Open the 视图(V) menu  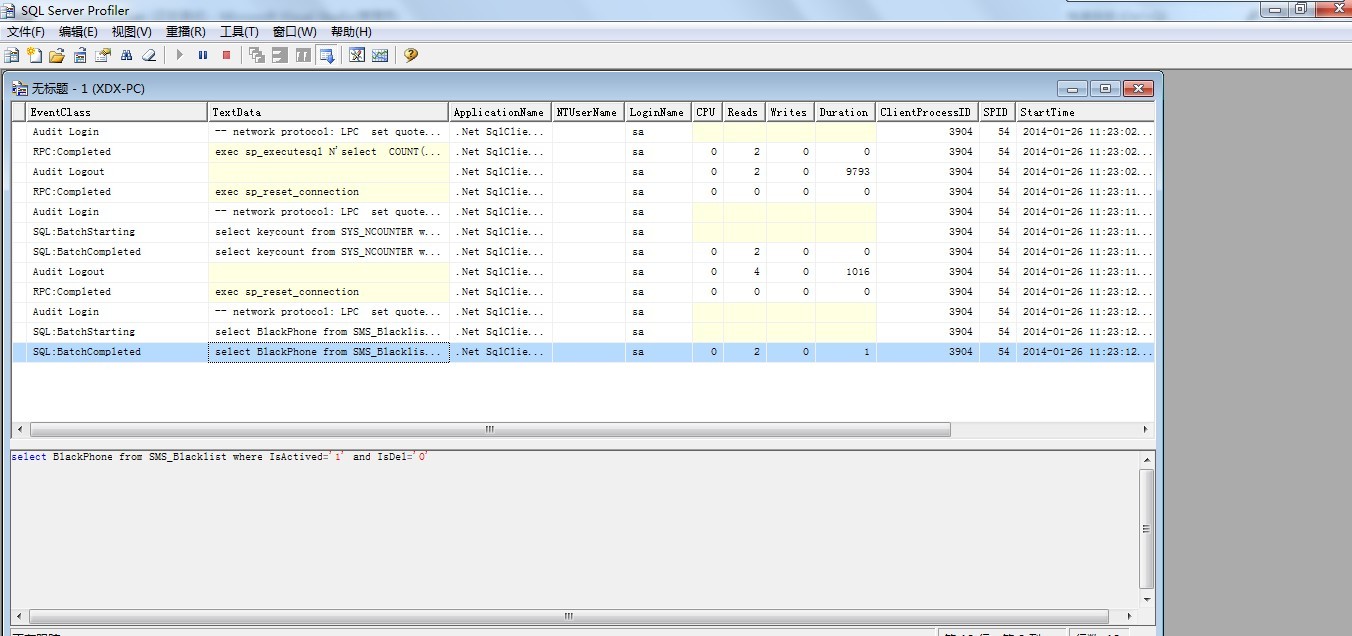click(132, 32)
